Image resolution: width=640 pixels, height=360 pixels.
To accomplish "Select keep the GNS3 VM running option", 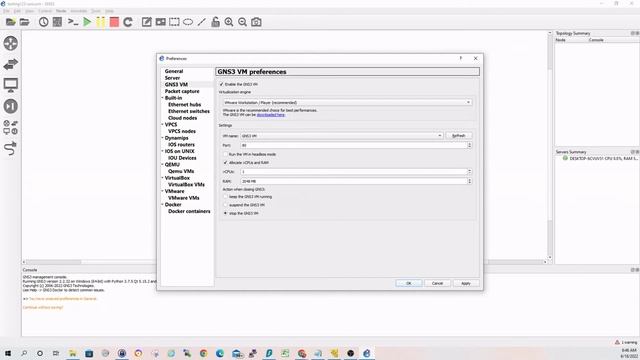I will [225, 197].
